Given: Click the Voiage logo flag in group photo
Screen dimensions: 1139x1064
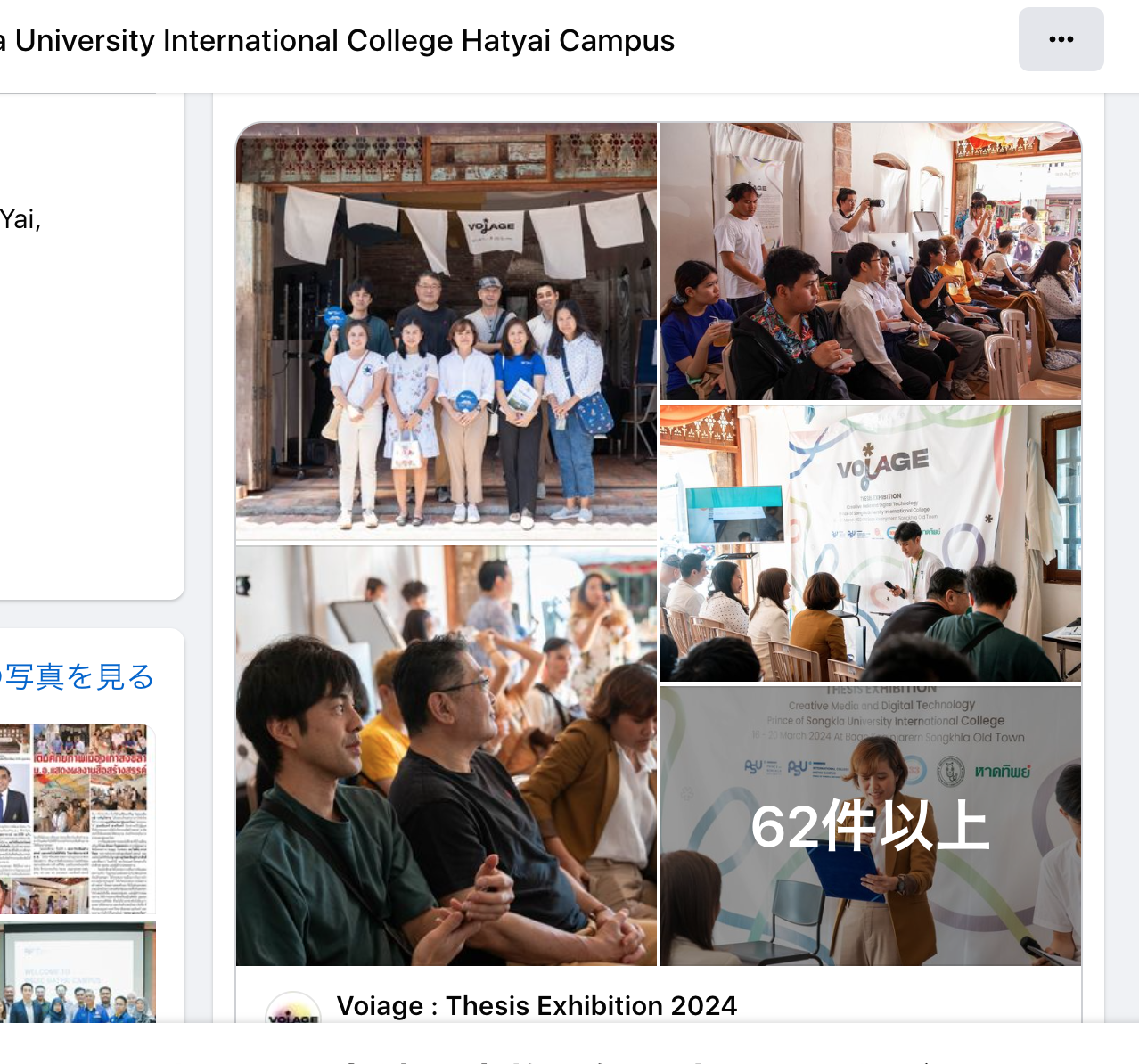Looking at the screenshot, I should coord(491,230).
